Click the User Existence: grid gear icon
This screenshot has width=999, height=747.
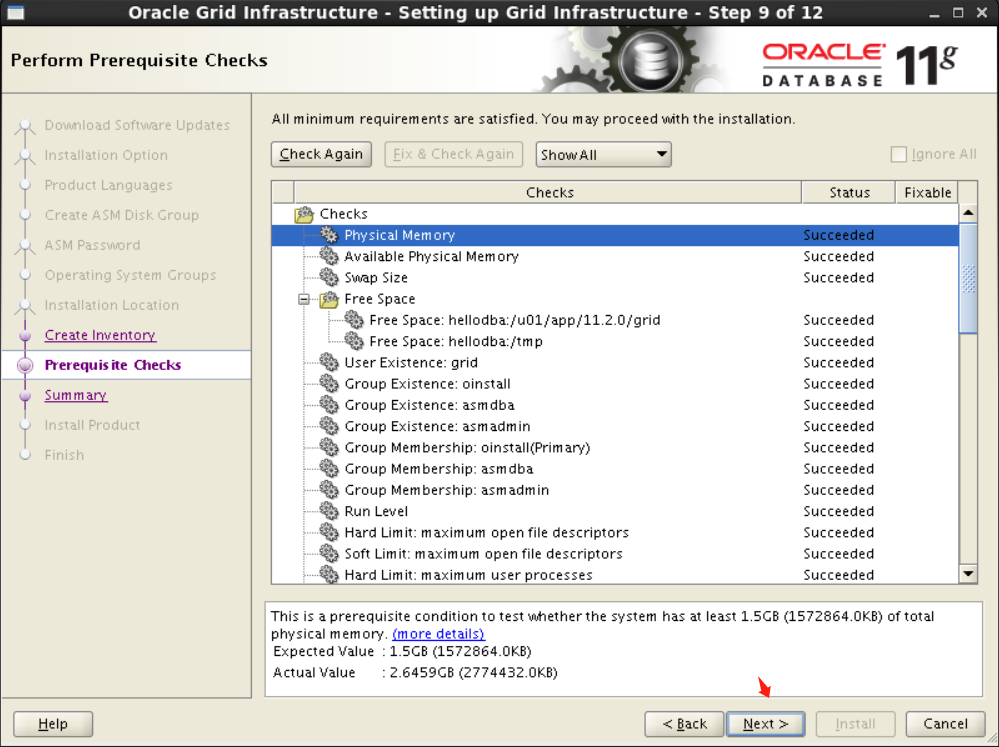(x=329, y=362)
